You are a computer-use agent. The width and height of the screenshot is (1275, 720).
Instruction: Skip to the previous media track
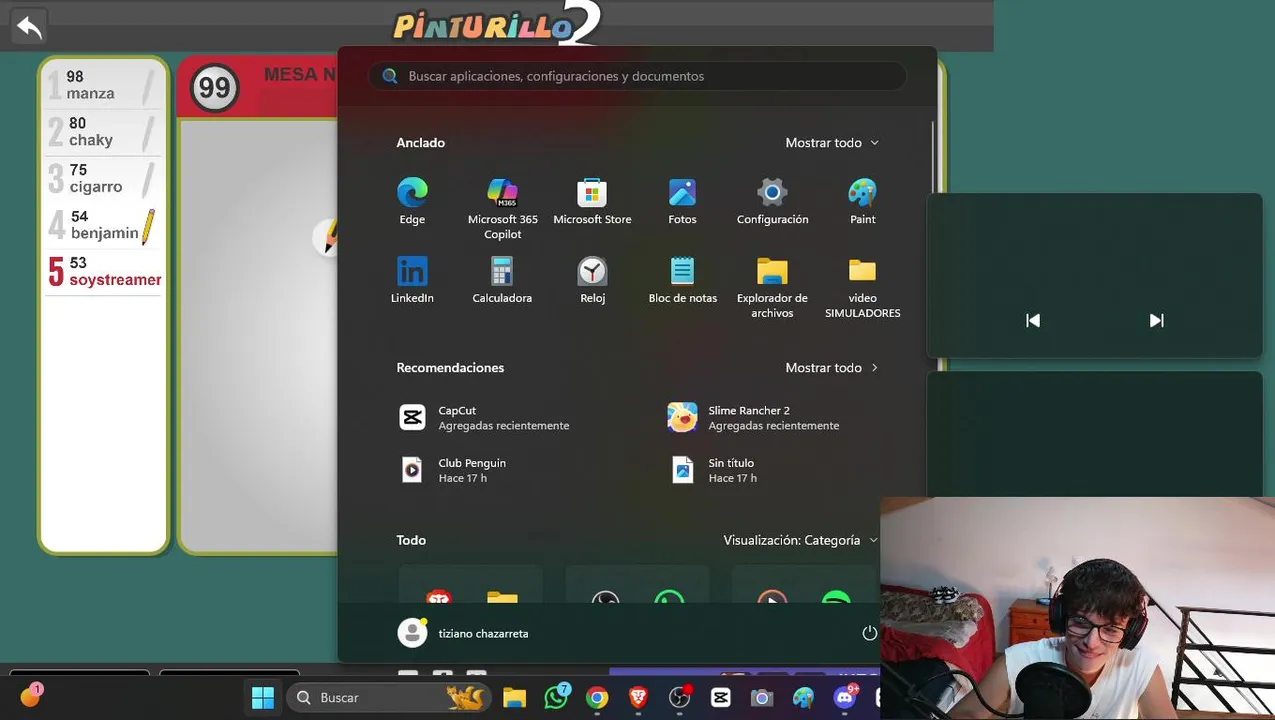(x=1033, y=321)
